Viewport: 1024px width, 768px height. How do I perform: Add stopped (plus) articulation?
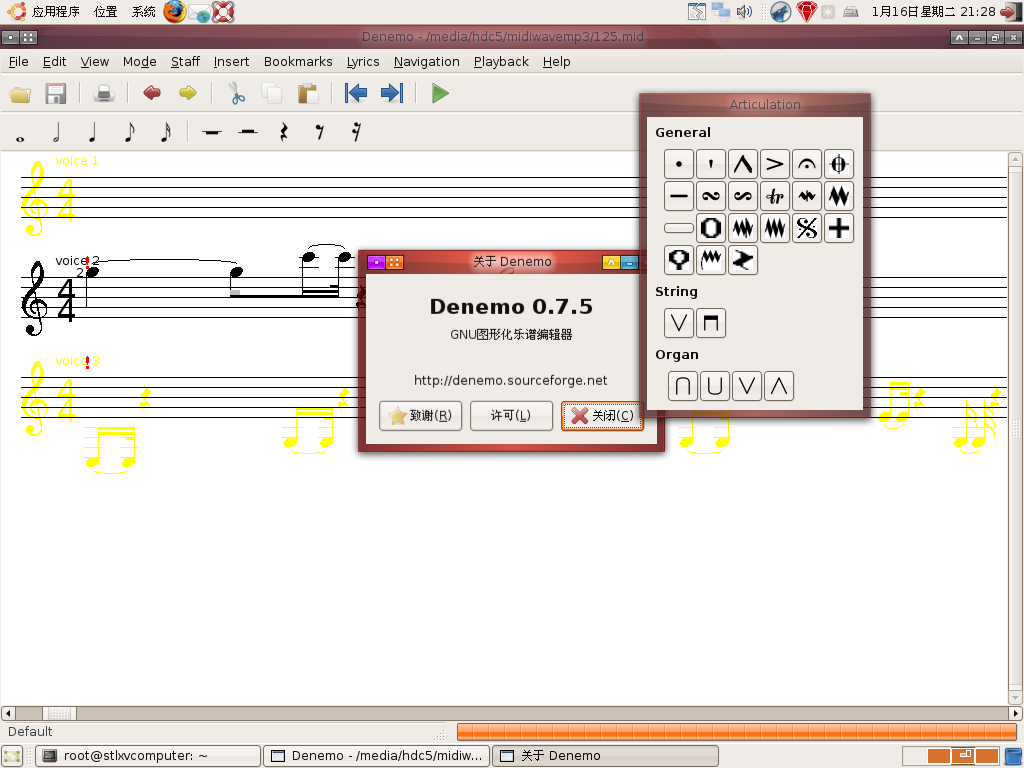(x=839, y=228)
